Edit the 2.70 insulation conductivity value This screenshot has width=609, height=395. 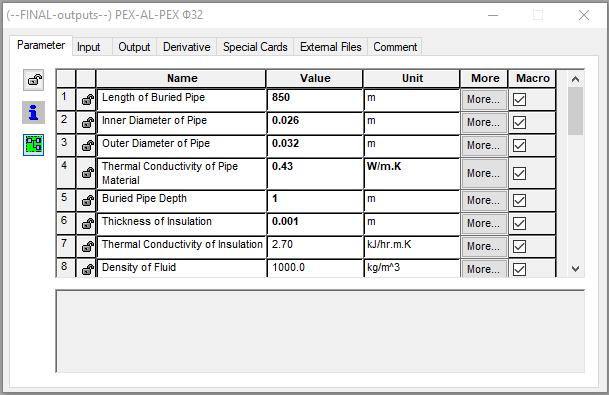click(315, 247)
